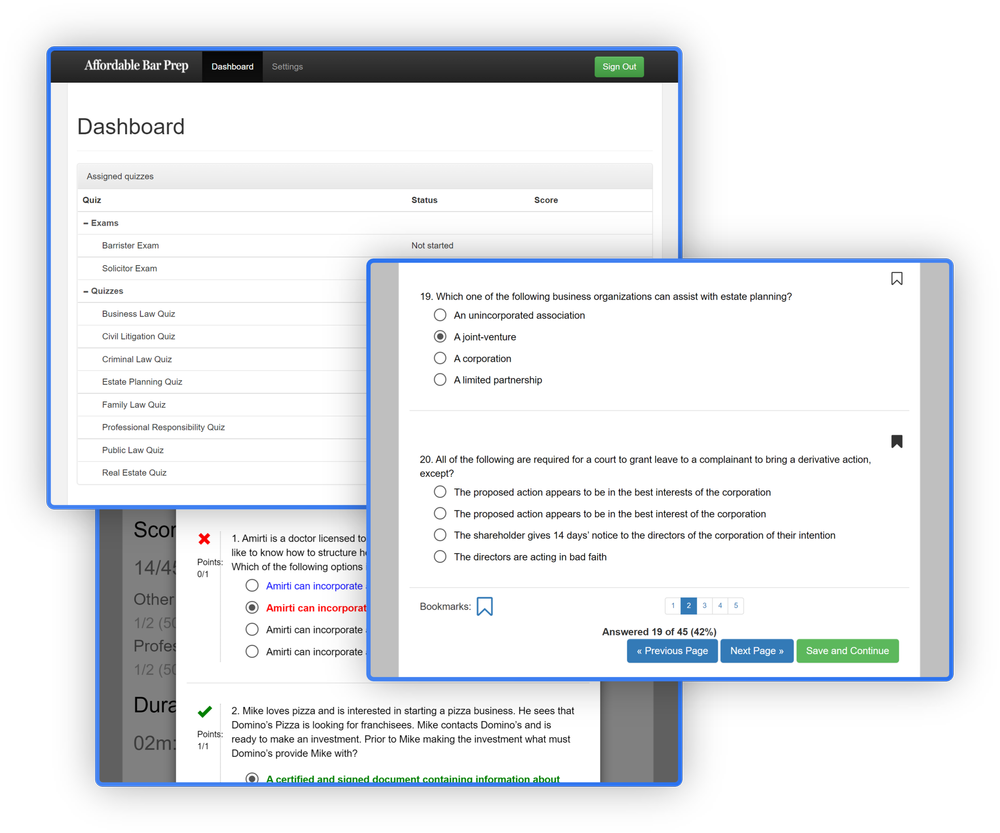Choose 'A limited partnership' radio option

pyautogui.click(x=440, y=380)
